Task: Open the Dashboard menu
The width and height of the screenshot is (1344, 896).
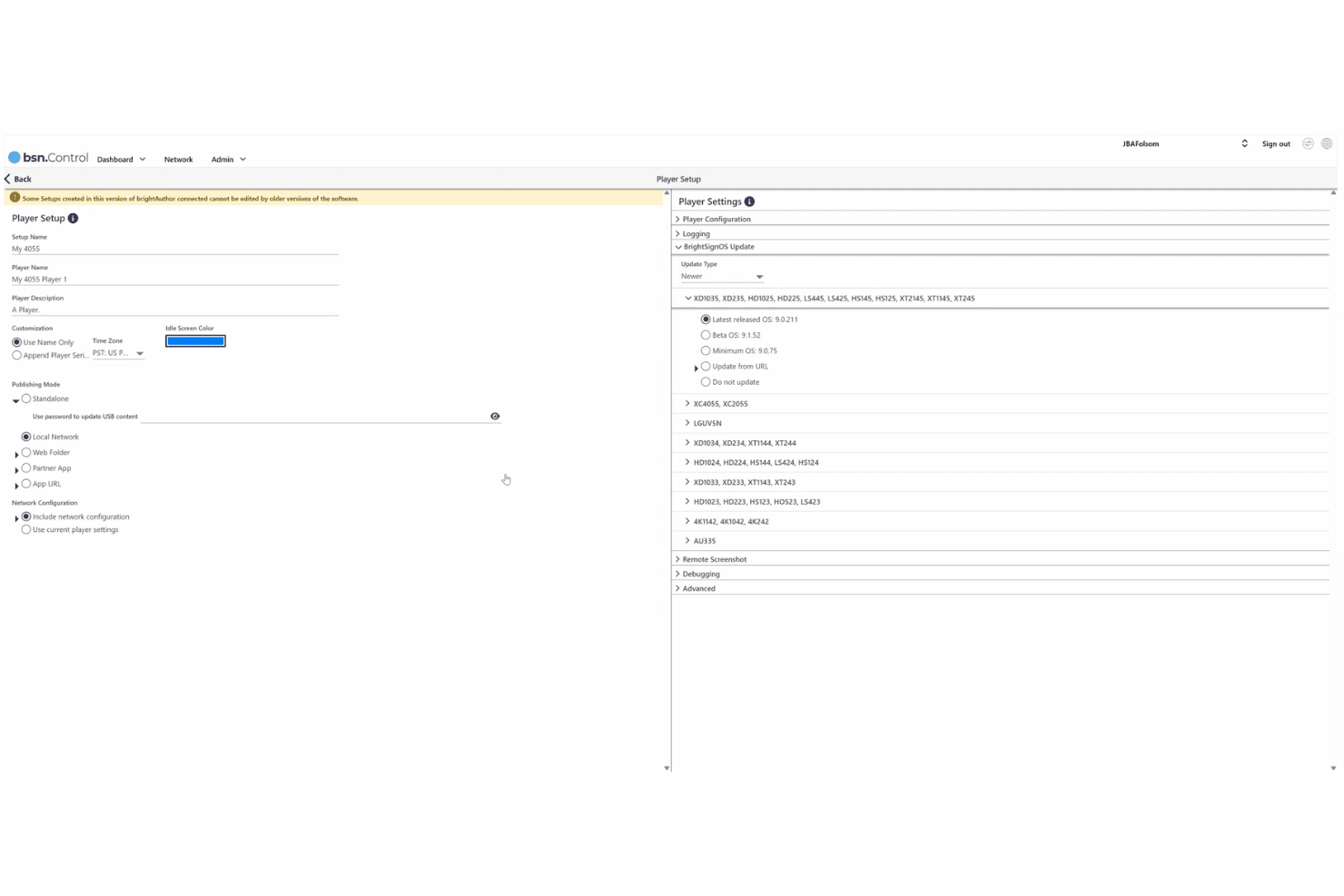Action: pyautogui.click(x=121, y=159)
